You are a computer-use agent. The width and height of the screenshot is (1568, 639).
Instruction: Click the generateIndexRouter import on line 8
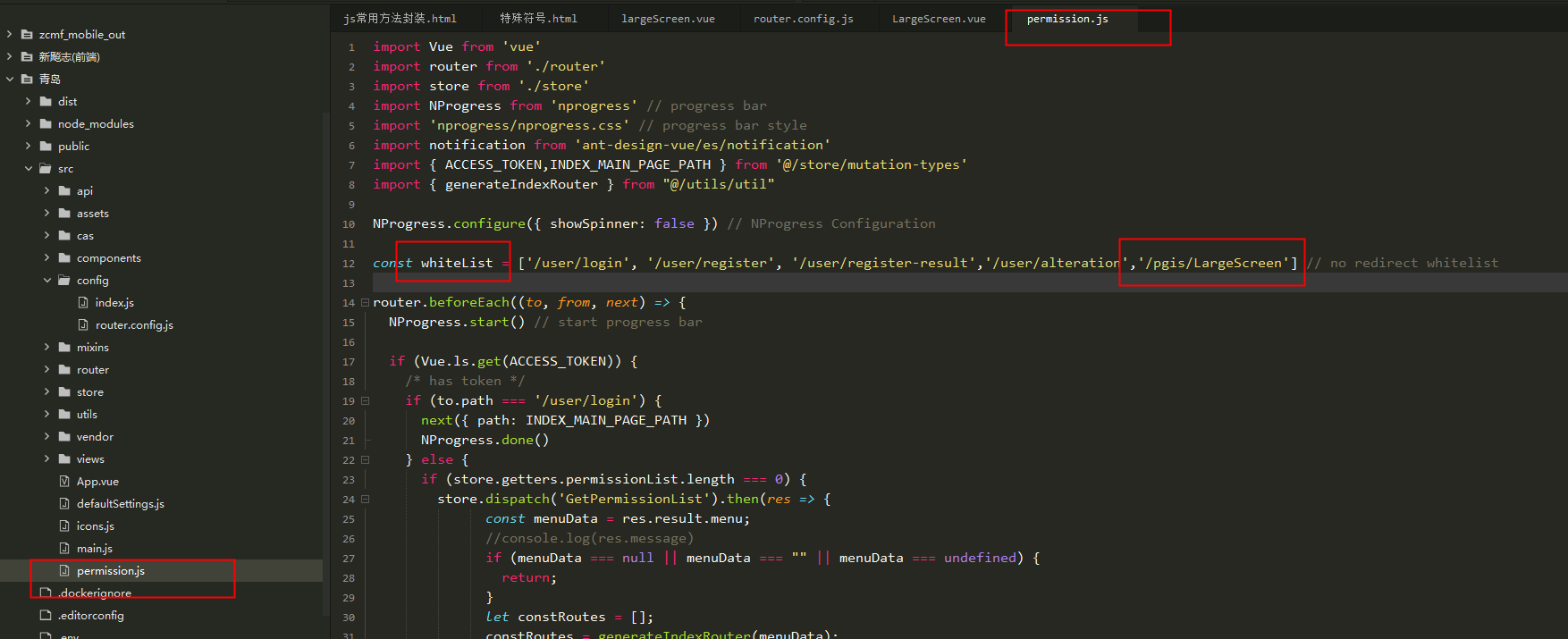click(521, 184)
